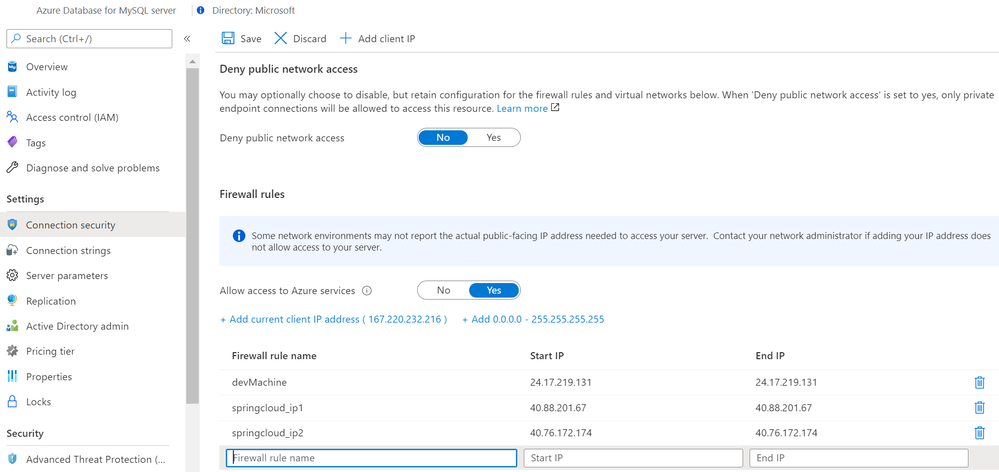Collapse the left navigation sidebar

(187, 39)
